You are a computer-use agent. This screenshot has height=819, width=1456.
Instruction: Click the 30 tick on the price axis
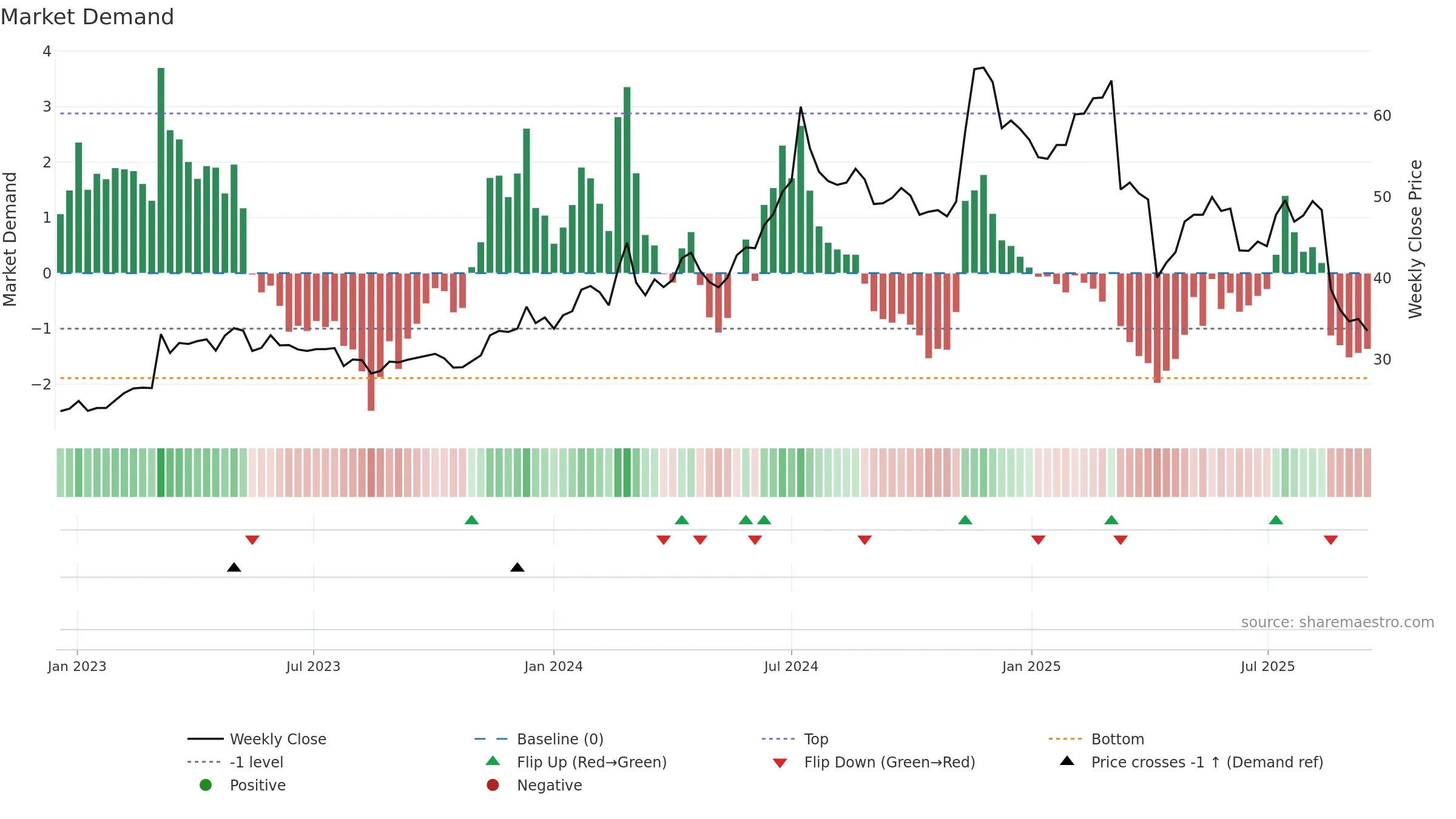[1383, 360]
